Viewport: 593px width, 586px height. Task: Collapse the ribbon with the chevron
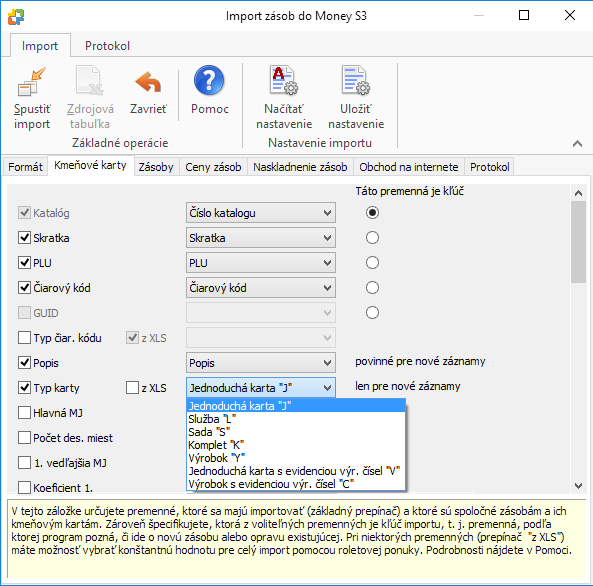(x=577, y=143)
